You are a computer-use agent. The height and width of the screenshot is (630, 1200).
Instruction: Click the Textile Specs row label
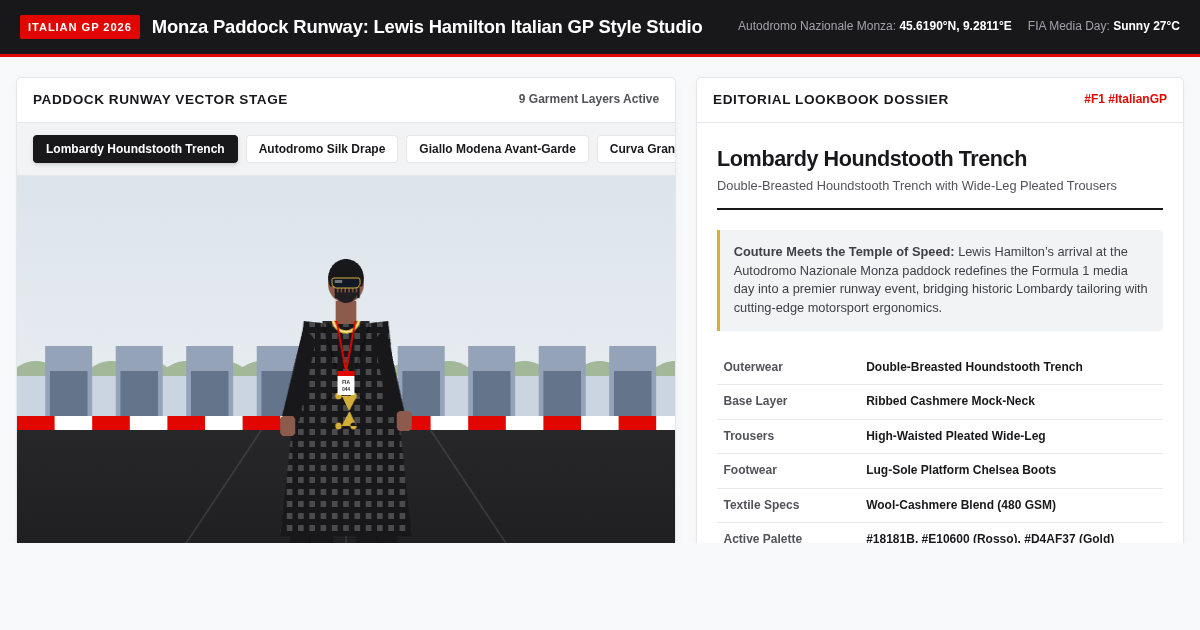(761, 505)
